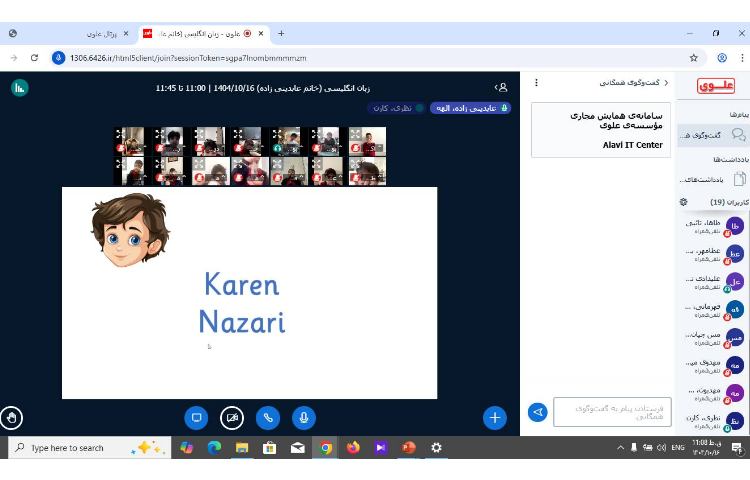Open the shared notes item in sidebar

pyautogui.click(x=714, y=179)
